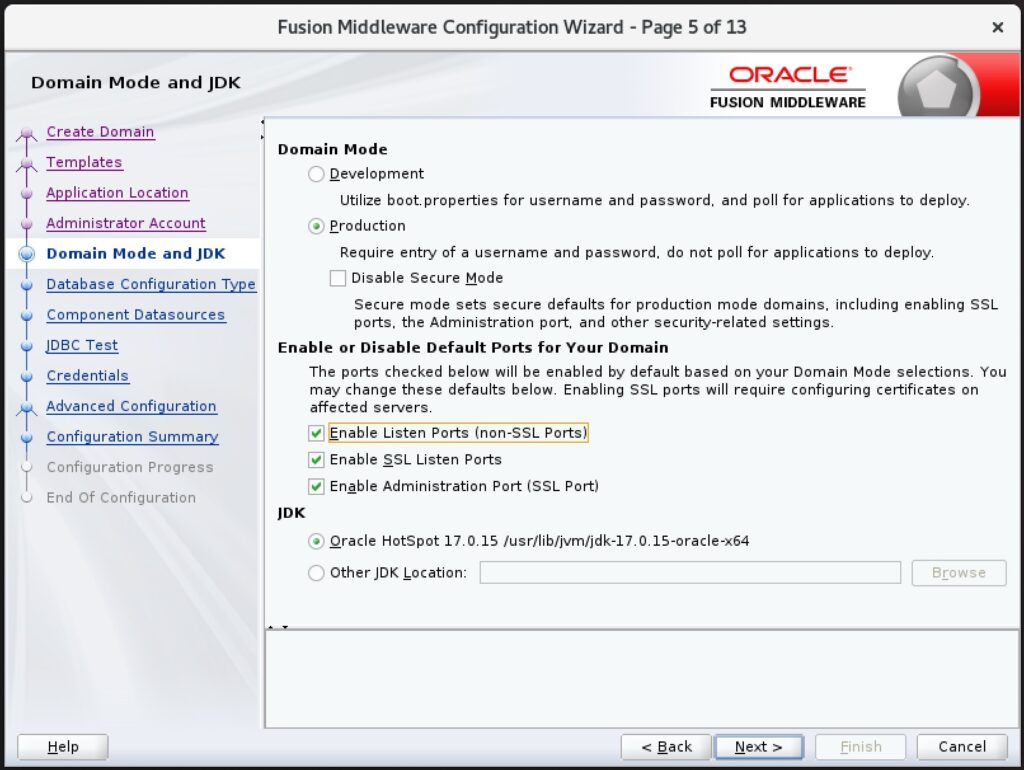Select the Production domain mode radio button
This screenshot has height=770, width=1024.
tap(316, 226)
